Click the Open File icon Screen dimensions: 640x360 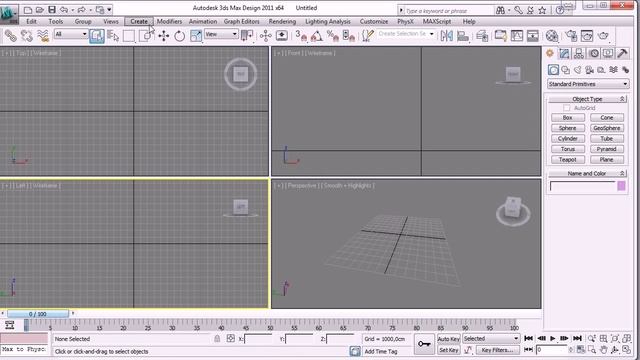coord(40,9)
